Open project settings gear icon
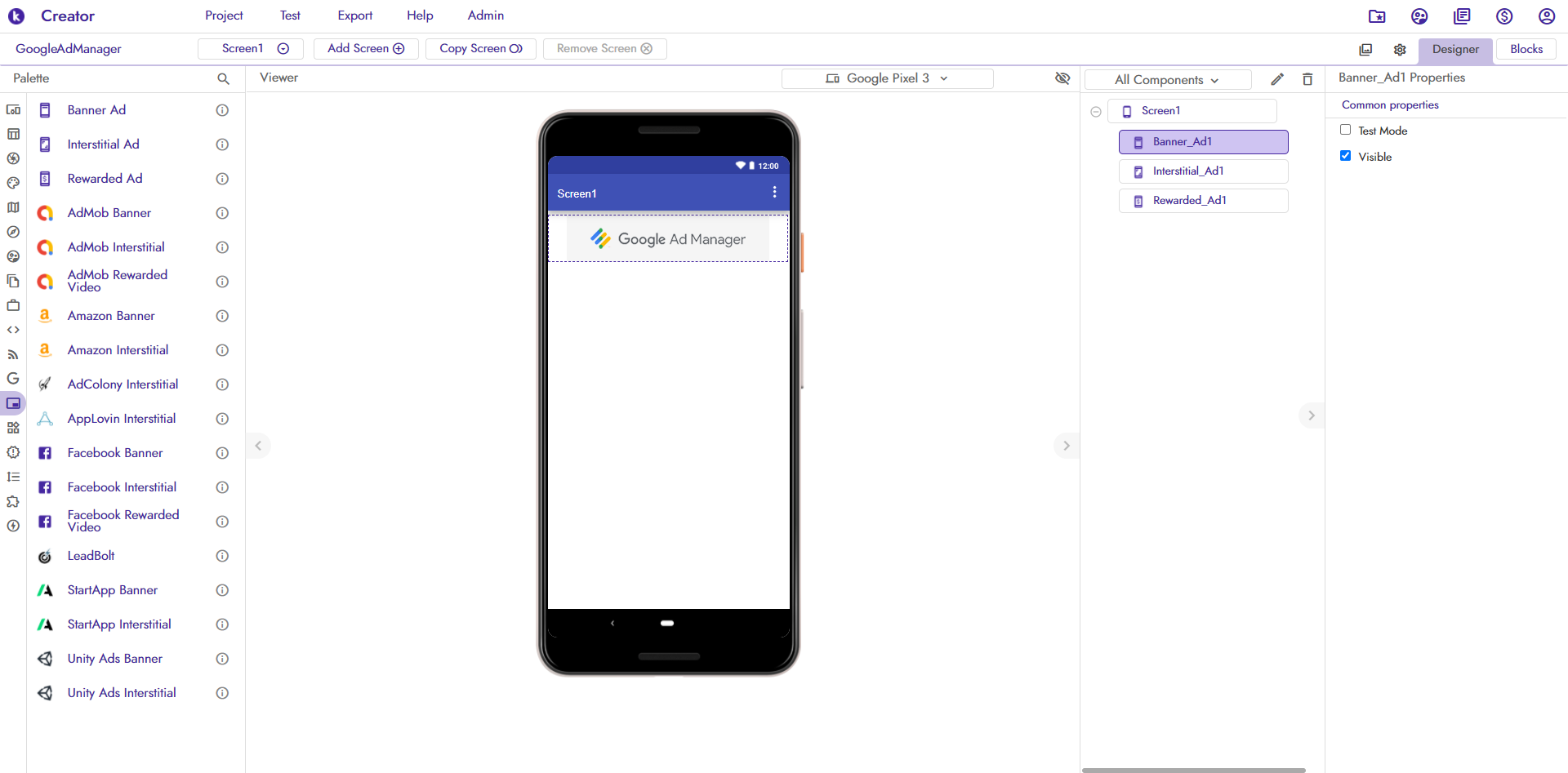This screenshot has width=1568, height=773. click(x=1400, y=50)
